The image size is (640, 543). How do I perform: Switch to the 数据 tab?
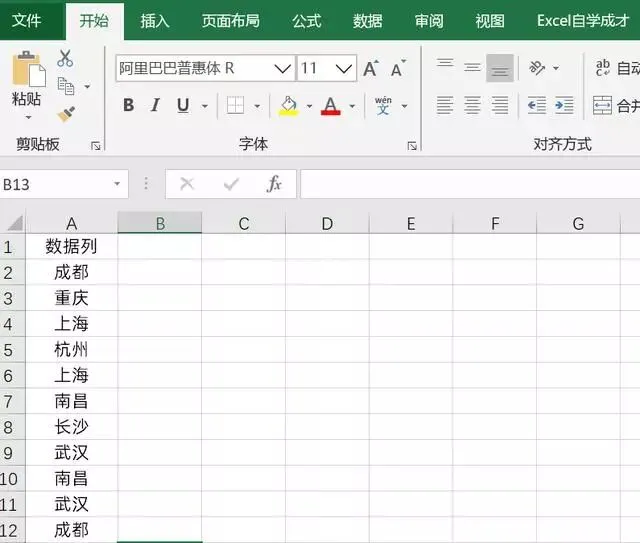(368, 21)
